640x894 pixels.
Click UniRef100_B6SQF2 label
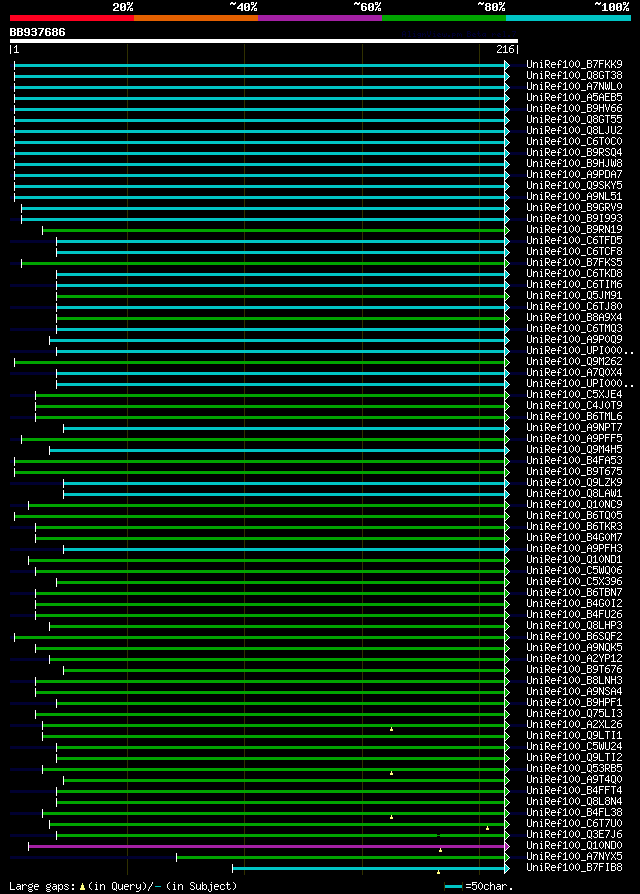coord(574,636)
